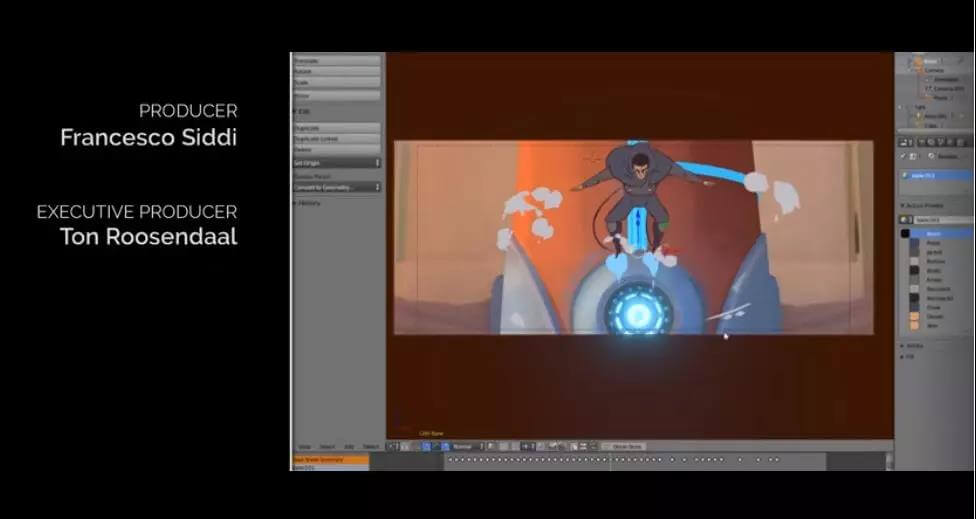The image size is (976, 519).
Task: Click the Rotate button in tool shelf
Action: click(x=337, y=72)
